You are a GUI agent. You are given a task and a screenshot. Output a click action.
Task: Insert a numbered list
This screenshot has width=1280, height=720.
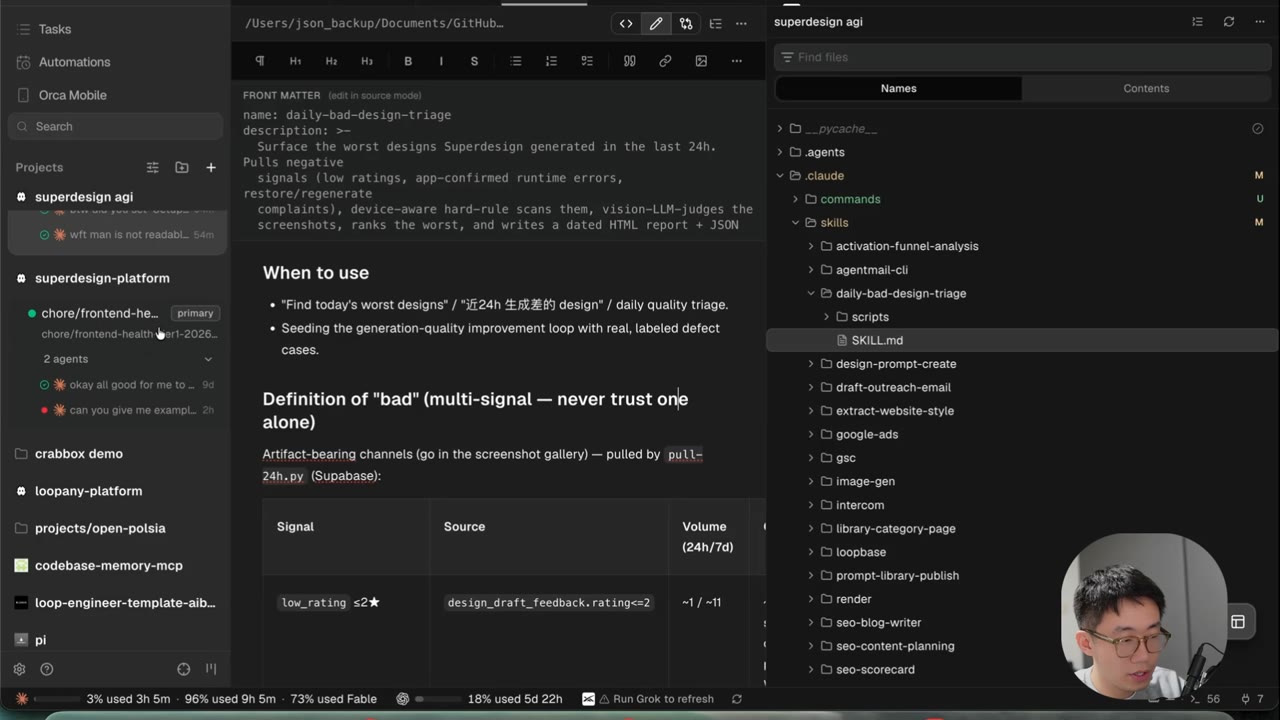pos(551,61)
